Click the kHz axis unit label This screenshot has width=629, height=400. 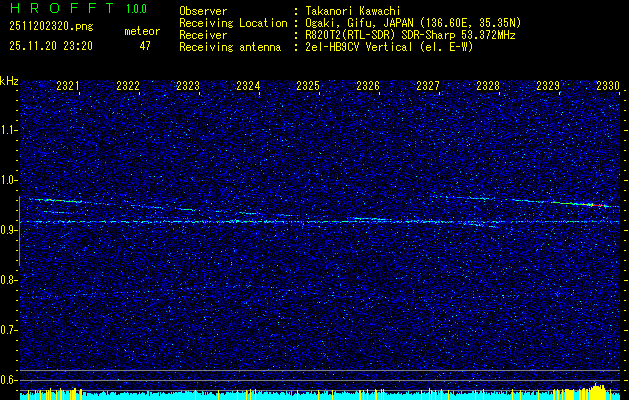coord(9,80)
